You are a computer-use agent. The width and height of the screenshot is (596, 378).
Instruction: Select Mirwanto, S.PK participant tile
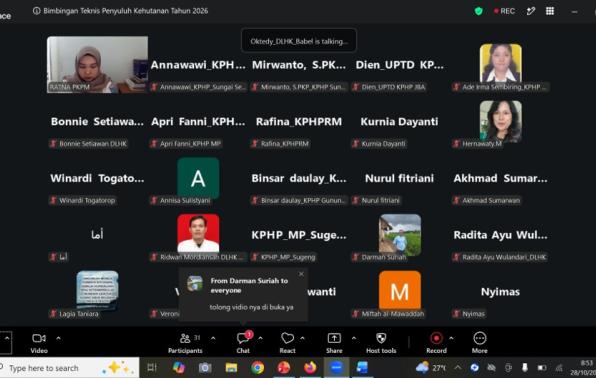point(299,65)
